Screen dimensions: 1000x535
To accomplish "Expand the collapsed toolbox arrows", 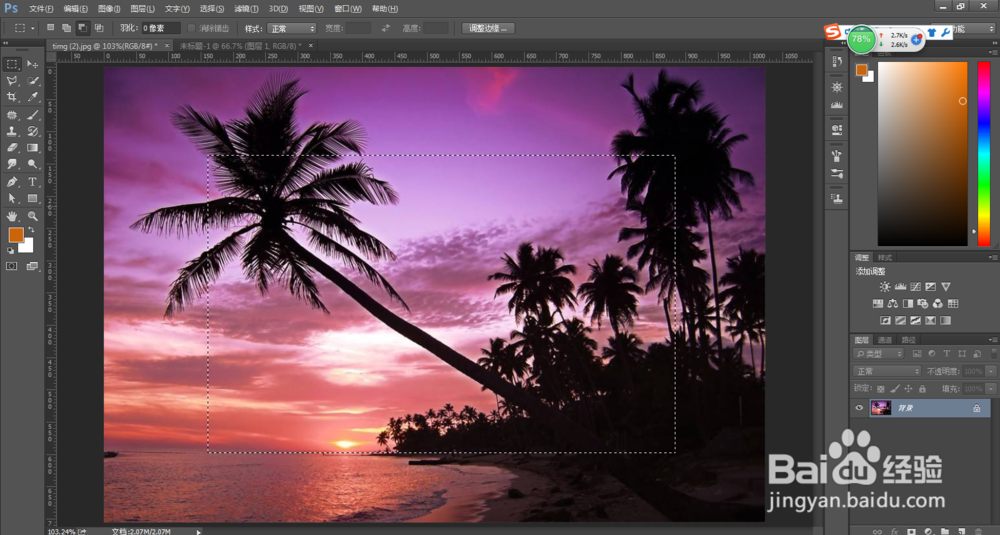I will click(x=6, y=43).
